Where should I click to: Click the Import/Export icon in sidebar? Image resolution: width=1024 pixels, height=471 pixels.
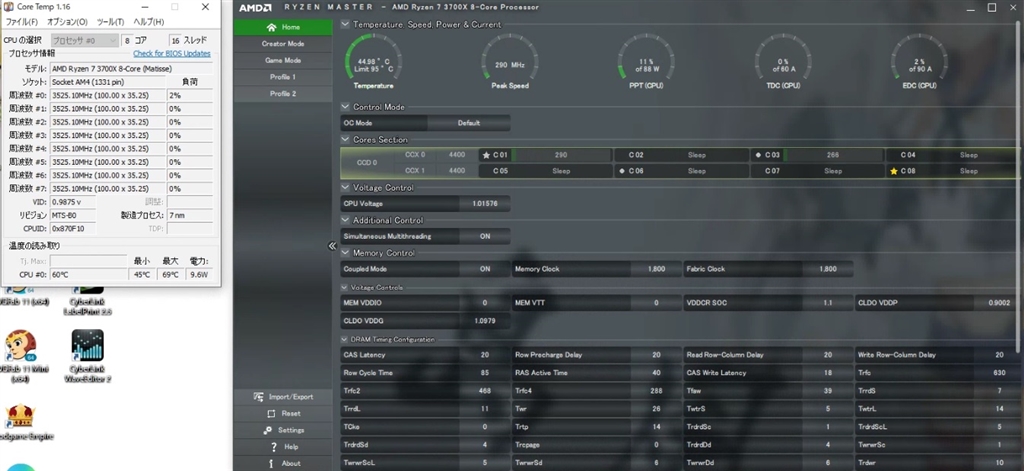point(257,397)
